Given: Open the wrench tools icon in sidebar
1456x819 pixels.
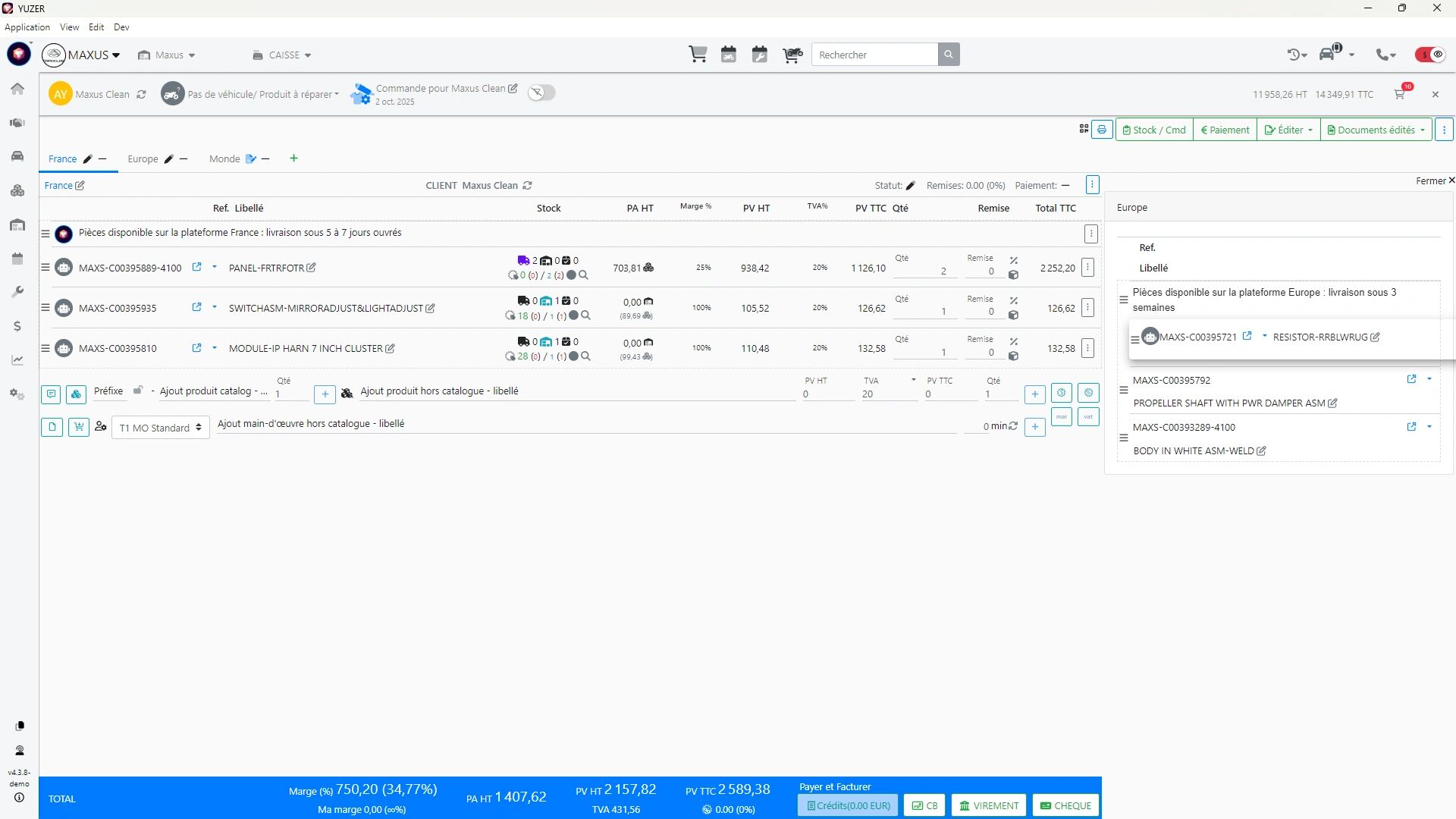Looking at the screenshot, I should 17,292.
